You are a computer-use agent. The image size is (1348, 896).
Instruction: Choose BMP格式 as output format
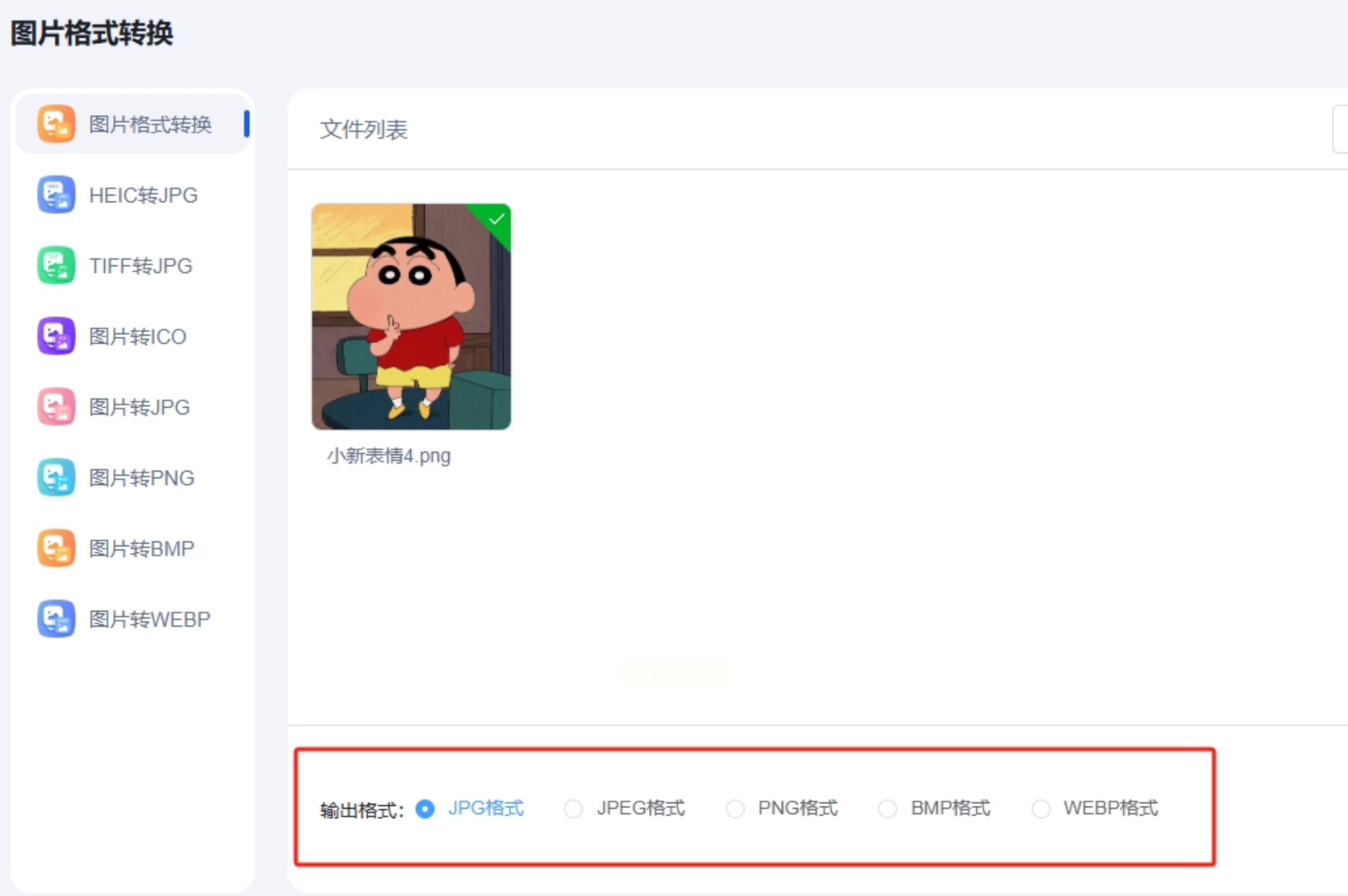(x=887, y=809)
